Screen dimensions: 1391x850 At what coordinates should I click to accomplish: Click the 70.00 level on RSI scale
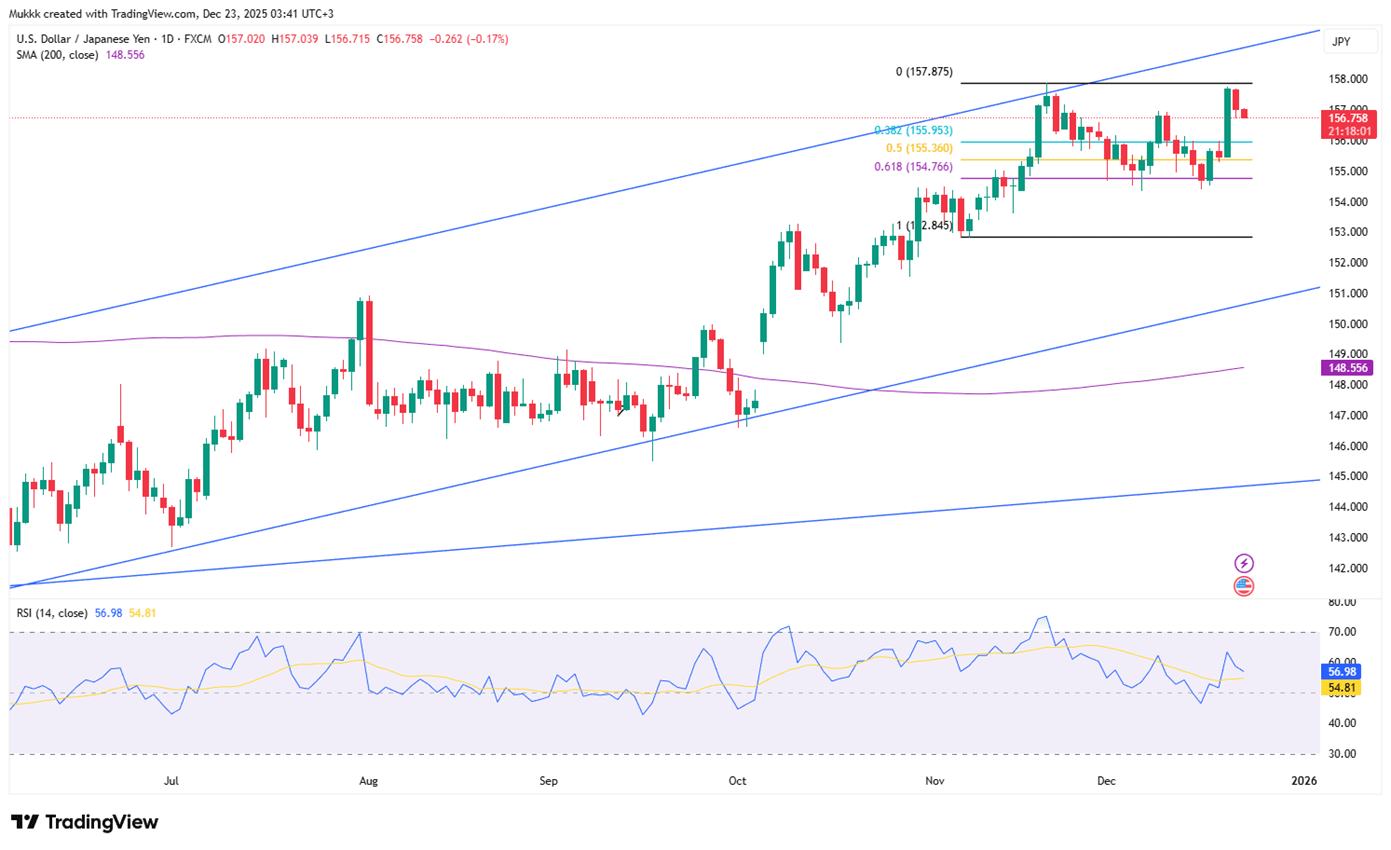tap(1341, 632)
